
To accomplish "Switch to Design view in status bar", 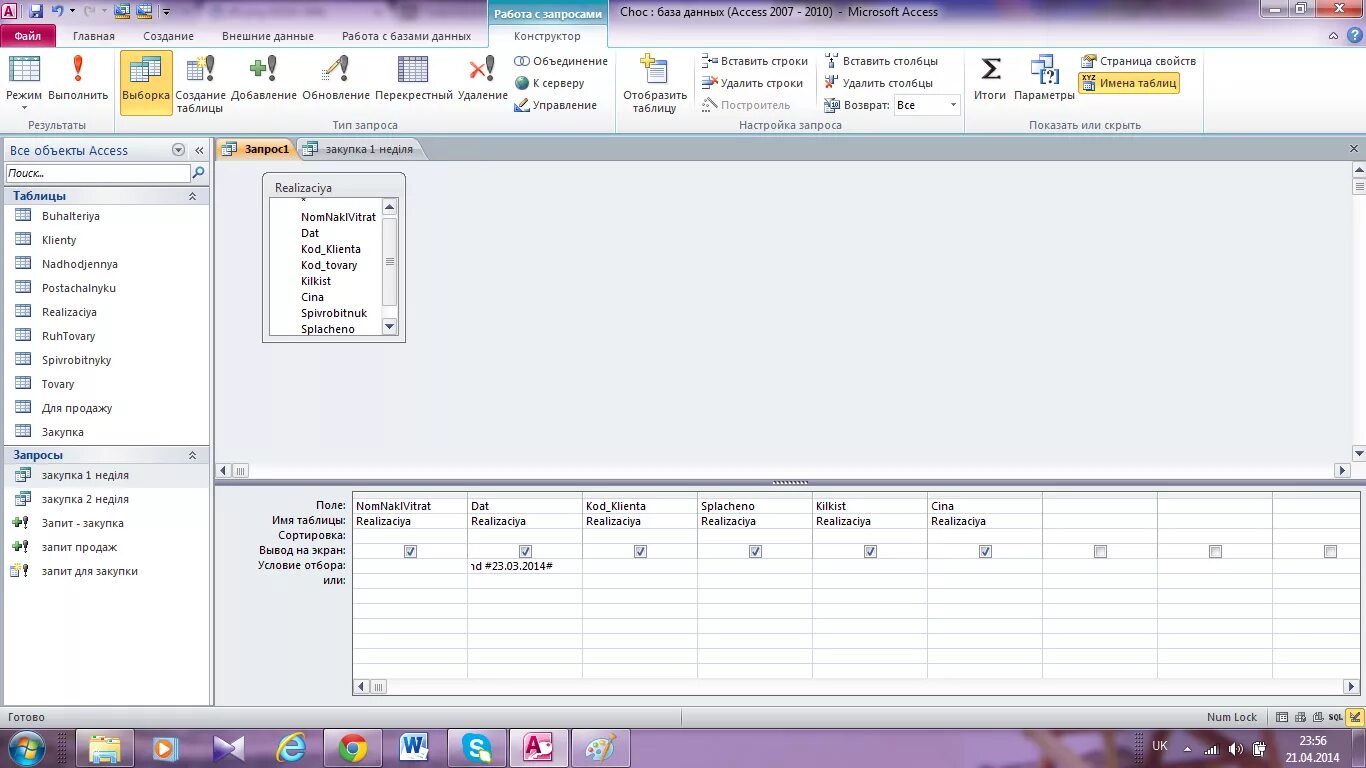I will pyautogui.click(x=1353, y=717).
